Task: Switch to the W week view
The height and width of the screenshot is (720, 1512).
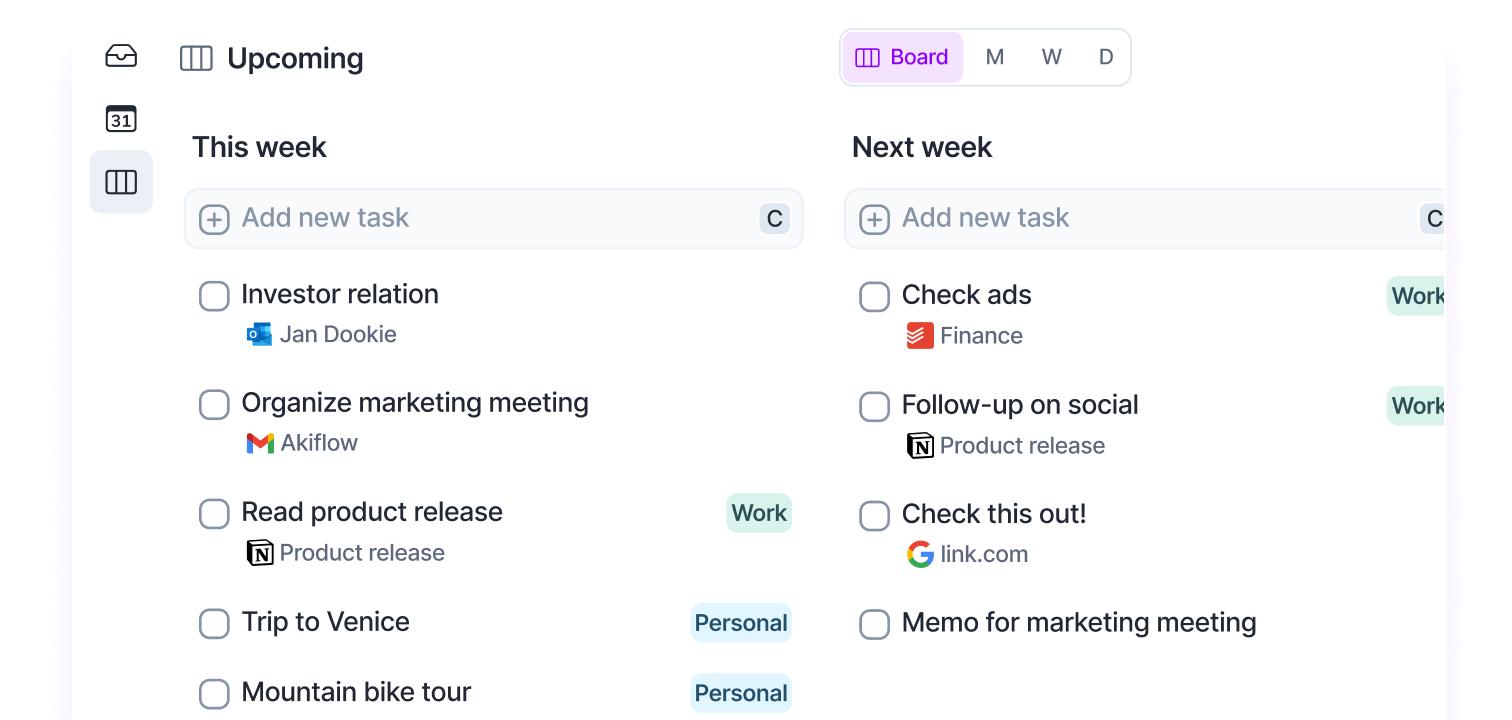Action: [x=1051, y=57]
